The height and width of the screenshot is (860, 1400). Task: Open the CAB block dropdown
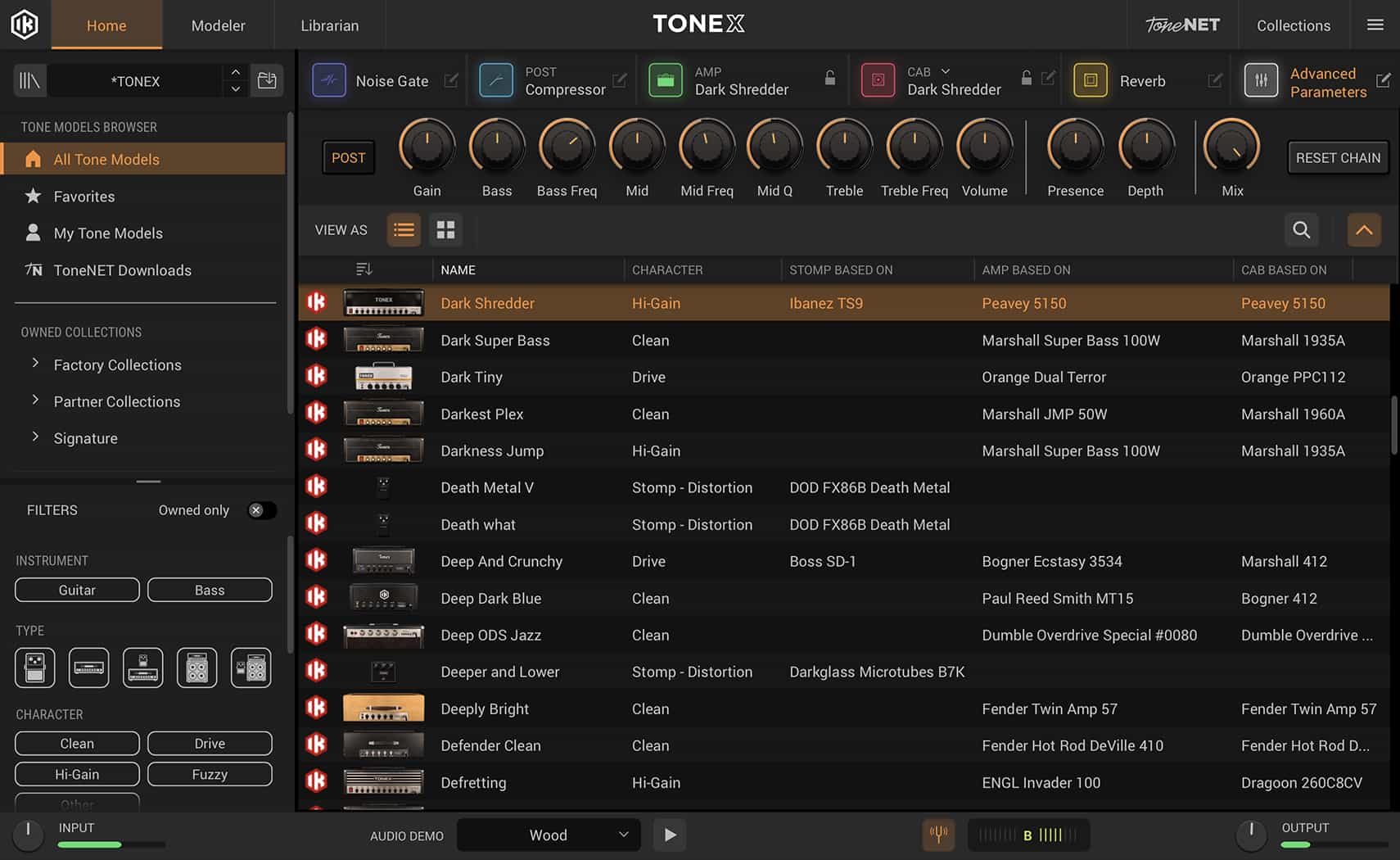(945, 71)
